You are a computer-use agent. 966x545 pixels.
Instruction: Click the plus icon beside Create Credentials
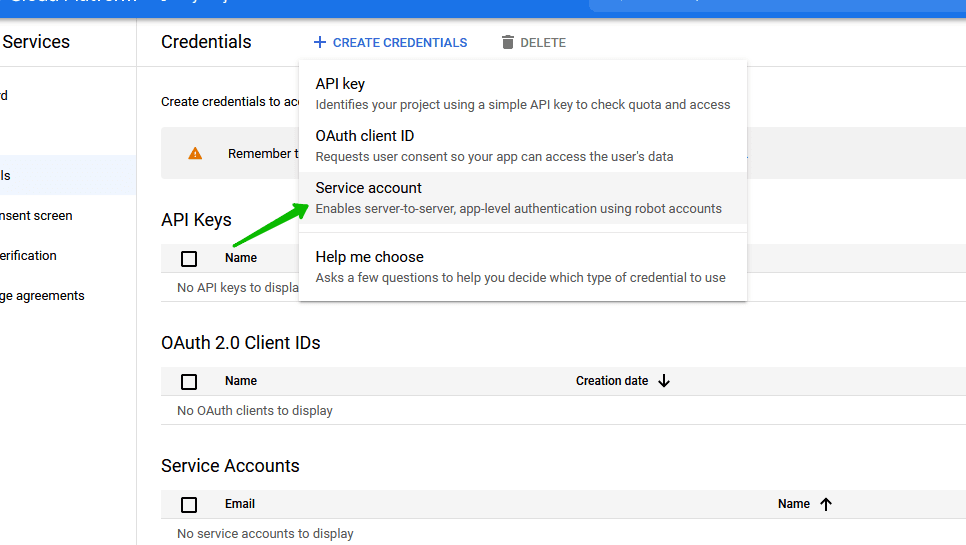point(320,42)
